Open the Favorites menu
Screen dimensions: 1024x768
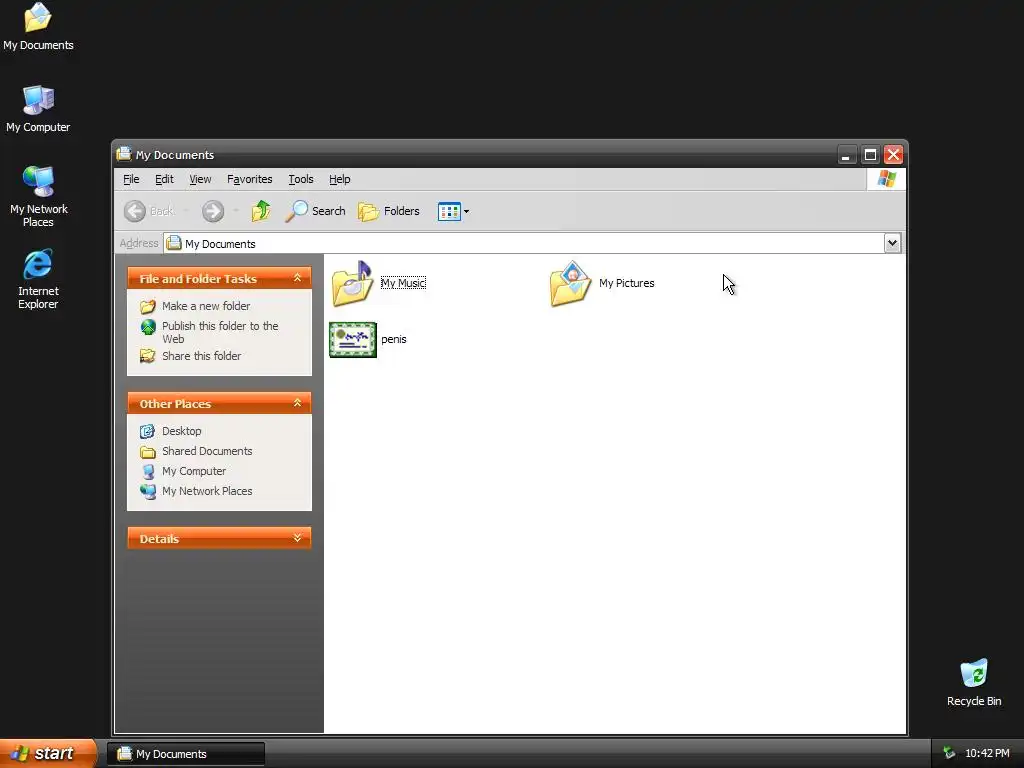(x=249, y=179)
